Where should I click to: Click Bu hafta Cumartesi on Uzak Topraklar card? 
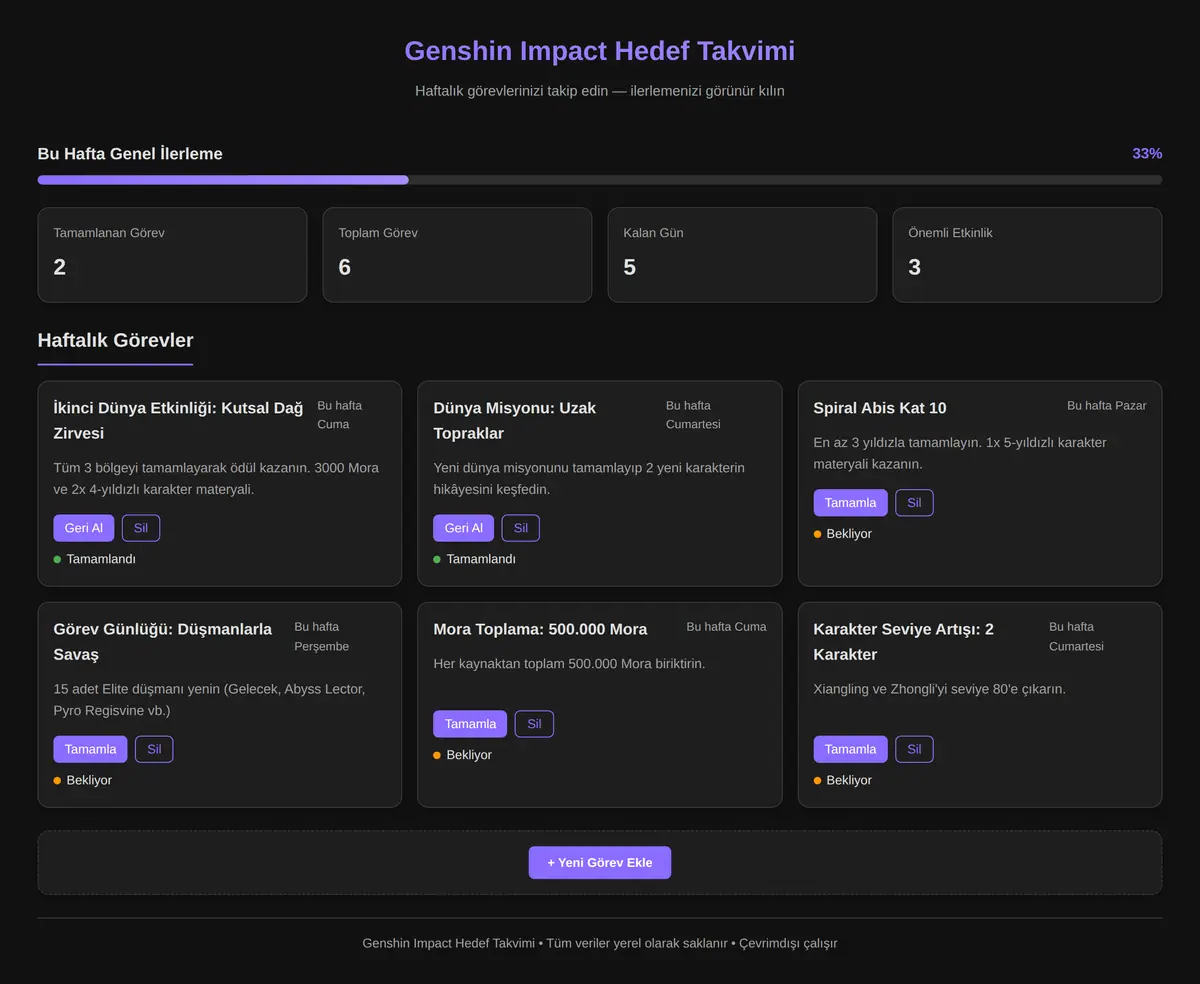click(x=694, y=415)
